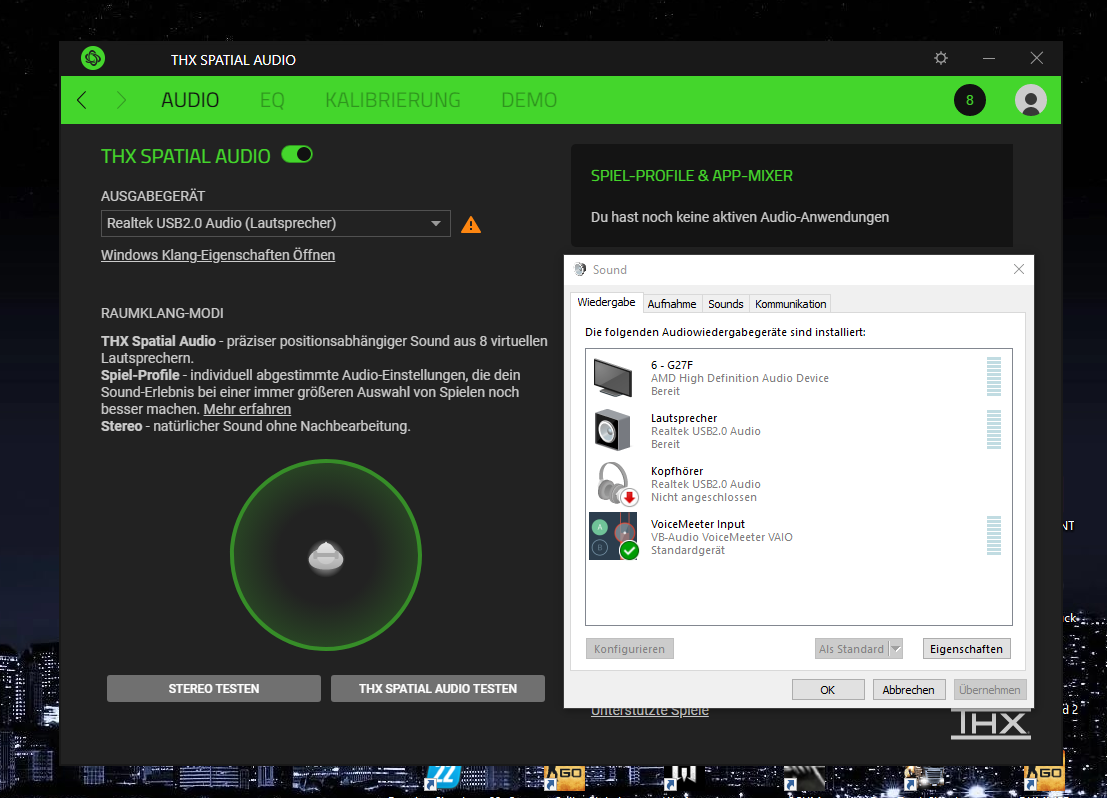Select the "Nicht angeschlossen" status text
The width and height of the screenshot is (1107, 798).
[x=704, y=497]
